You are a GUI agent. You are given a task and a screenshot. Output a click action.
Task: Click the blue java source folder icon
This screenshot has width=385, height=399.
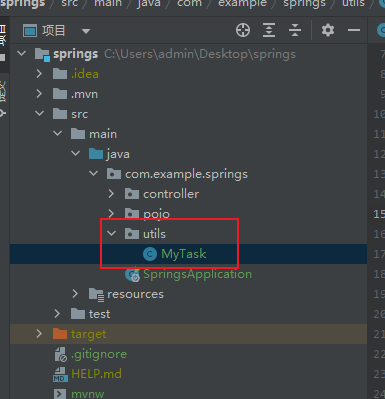tap(96, 154)
